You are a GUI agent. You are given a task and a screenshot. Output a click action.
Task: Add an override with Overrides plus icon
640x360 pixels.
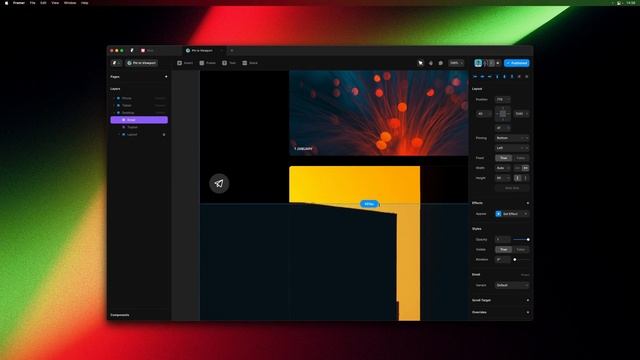(x=527, y=312)
